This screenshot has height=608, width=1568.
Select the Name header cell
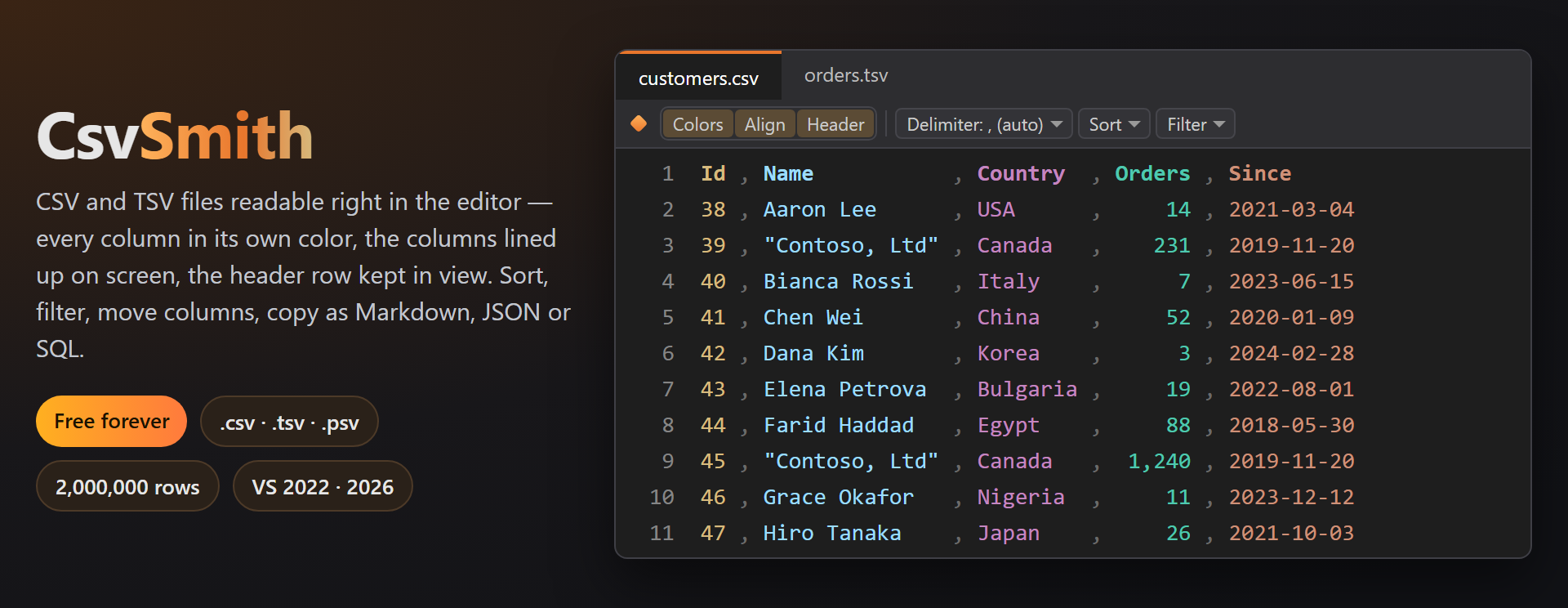click(x=788, y=173)
